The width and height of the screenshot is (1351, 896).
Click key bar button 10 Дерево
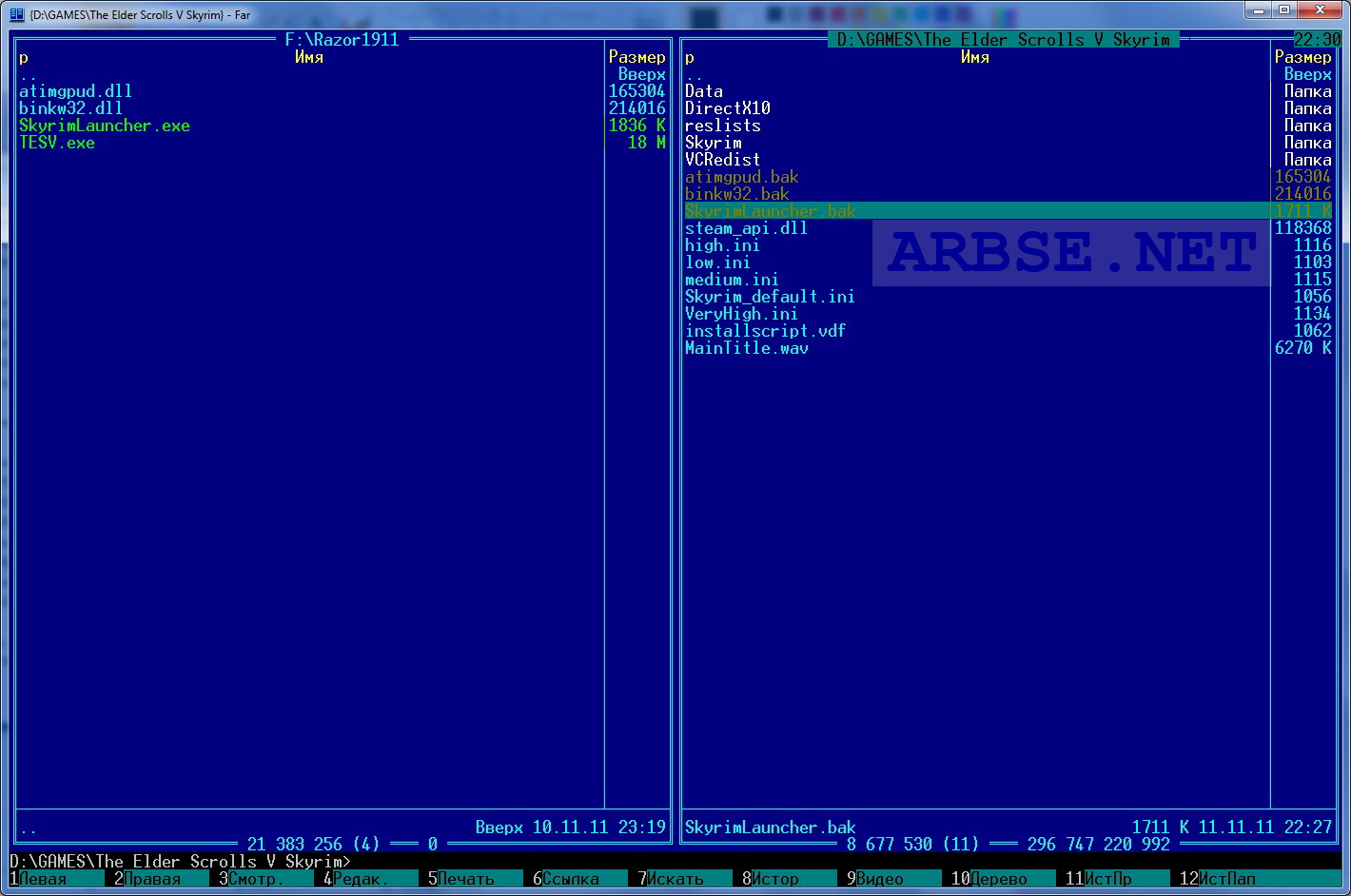coord(1004,879)
